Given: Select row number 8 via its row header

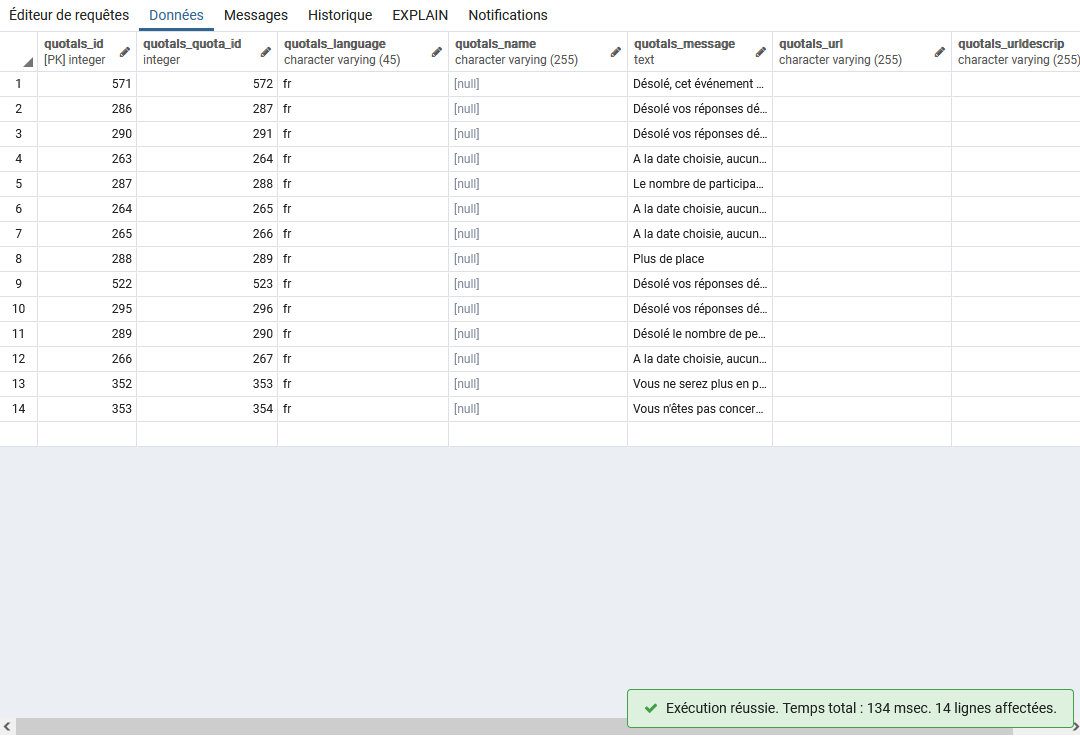Looking at the screenshot, I should click(19, 259).
